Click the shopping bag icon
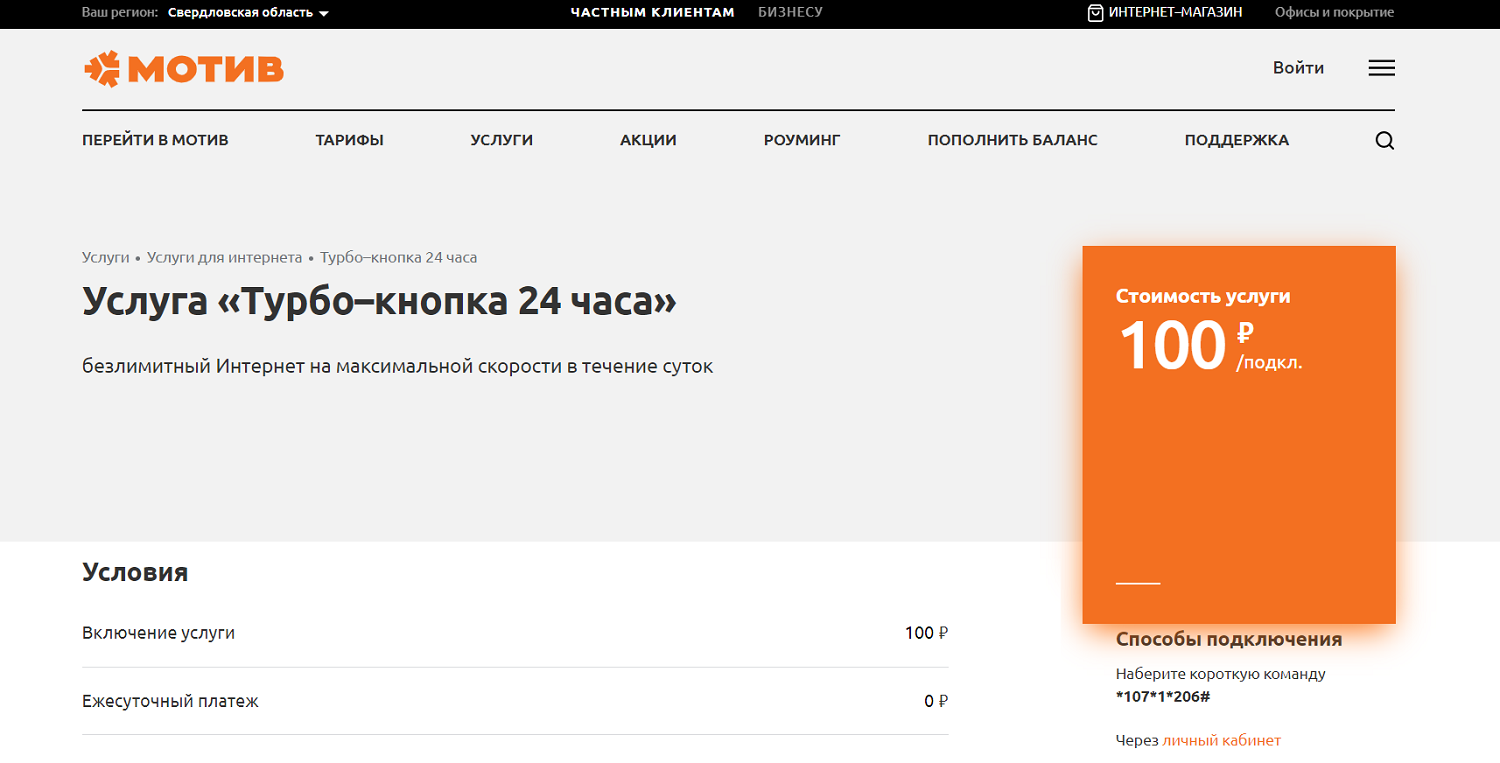Viewport: 1500px width, 763px height. point(1096,13)
